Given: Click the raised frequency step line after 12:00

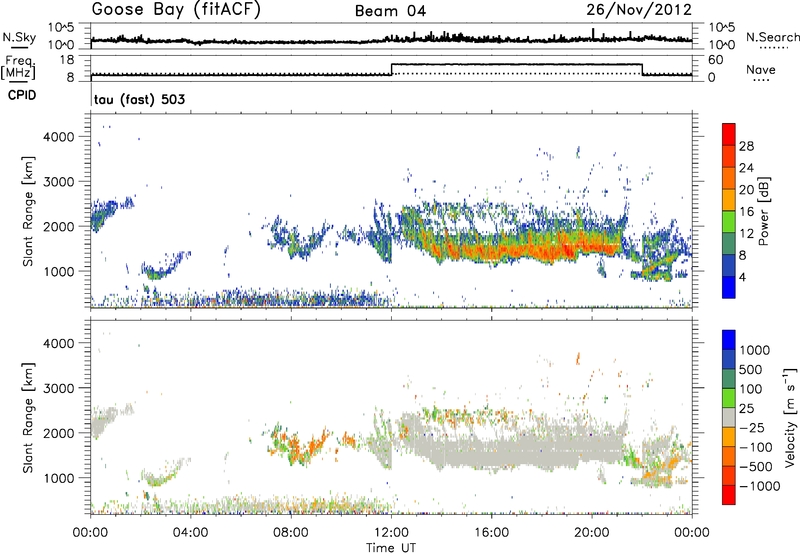Looking at the screenshot, I should point(516,64).
